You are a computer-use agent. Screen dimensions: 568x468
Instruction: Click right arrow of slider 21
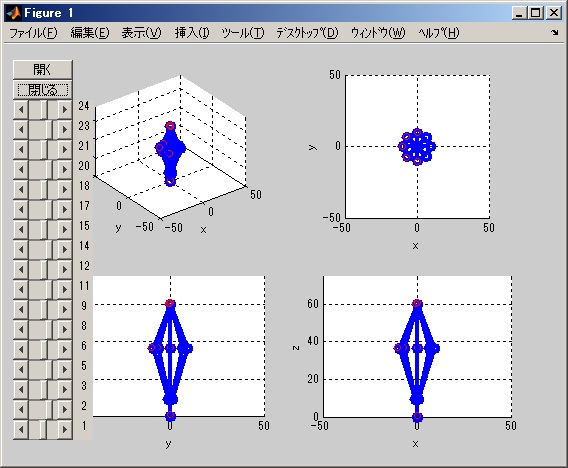pos(65,149)
